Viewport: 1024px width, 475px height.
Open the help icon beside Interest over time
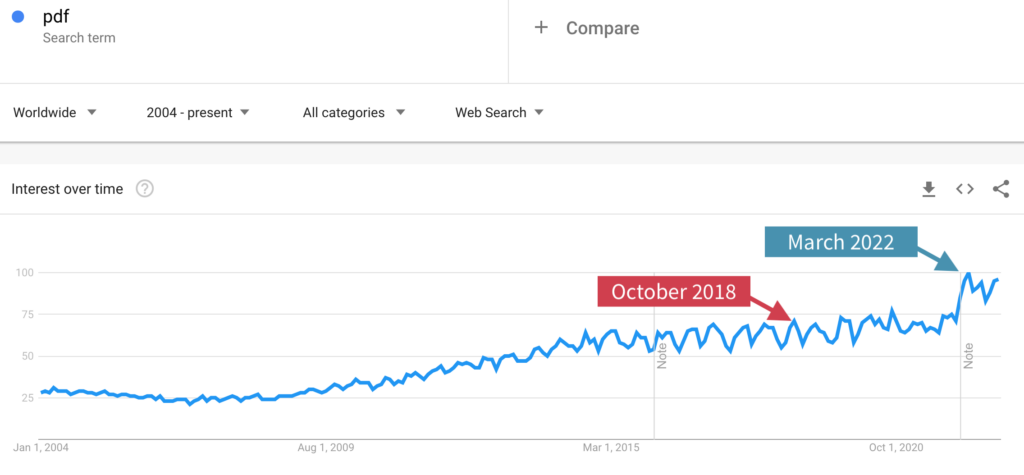tap(144, 189)
